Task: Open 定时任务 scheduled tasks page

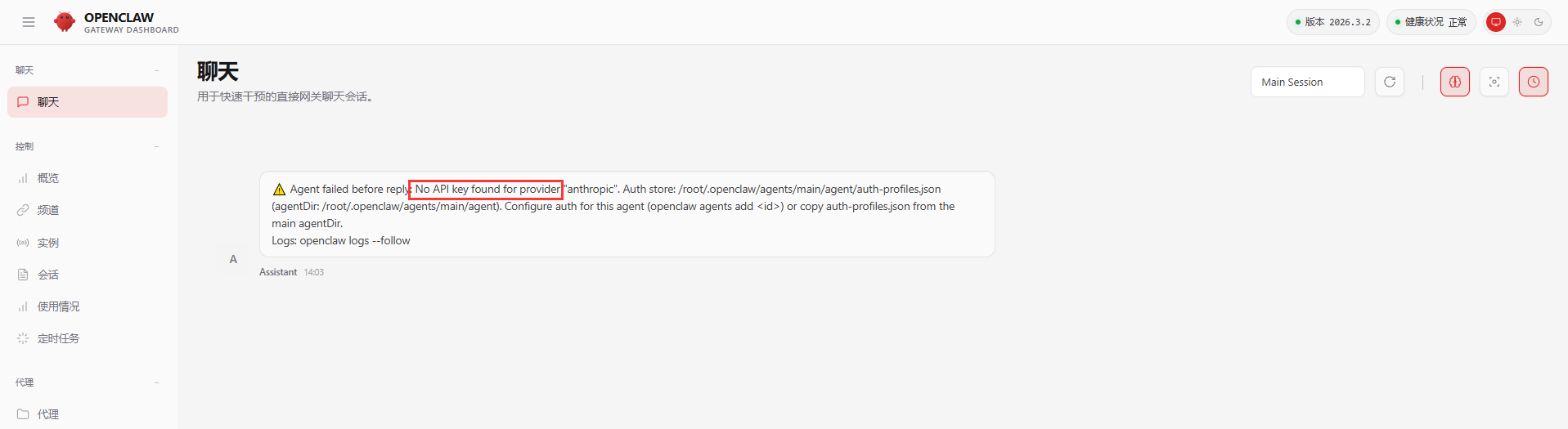Action: coord(57,338)
